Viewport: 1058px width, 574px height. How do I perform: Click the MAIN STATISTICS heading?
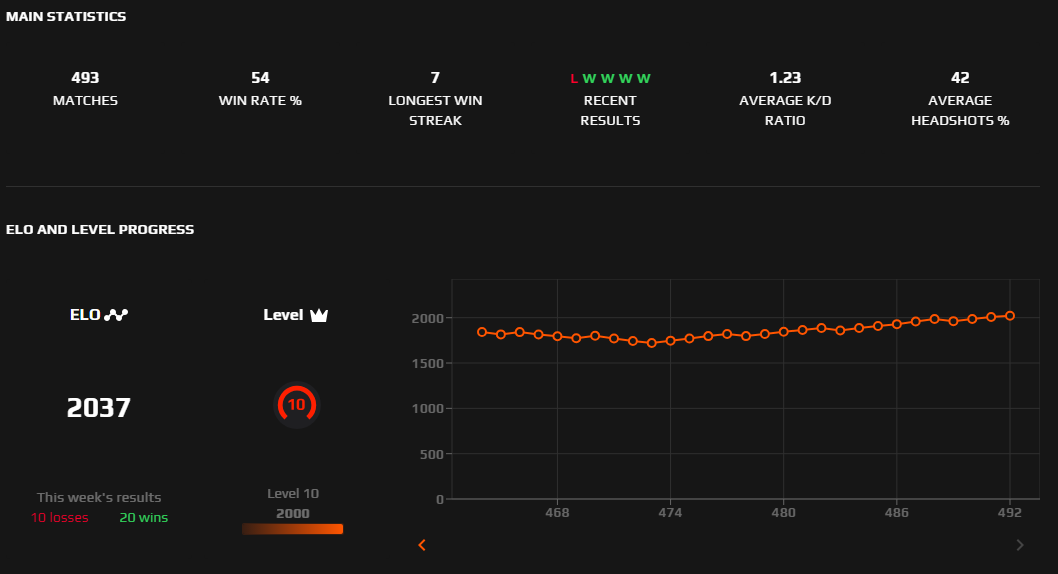(x=66, y=17)
